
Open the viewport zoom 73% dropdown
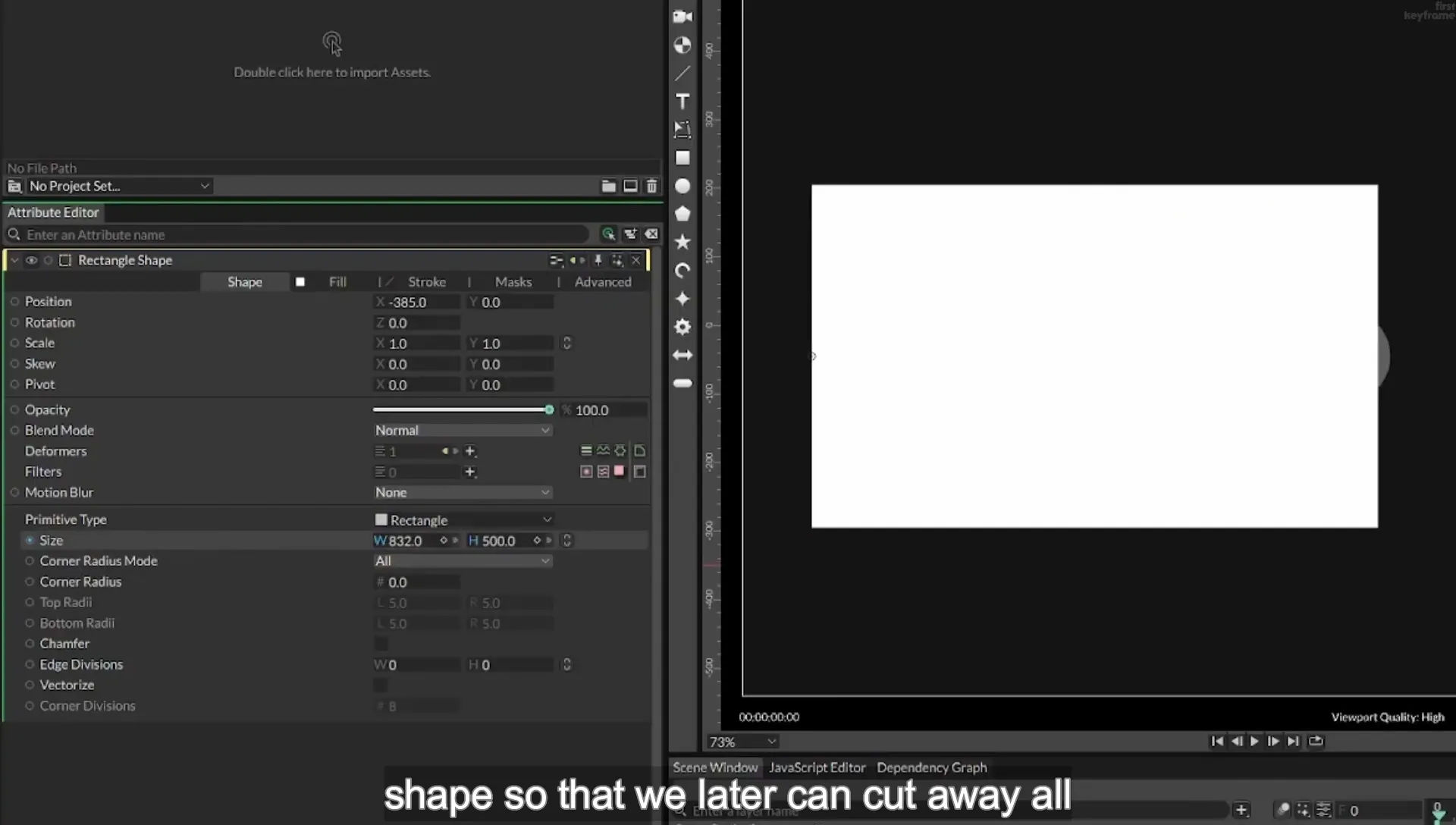742,742
